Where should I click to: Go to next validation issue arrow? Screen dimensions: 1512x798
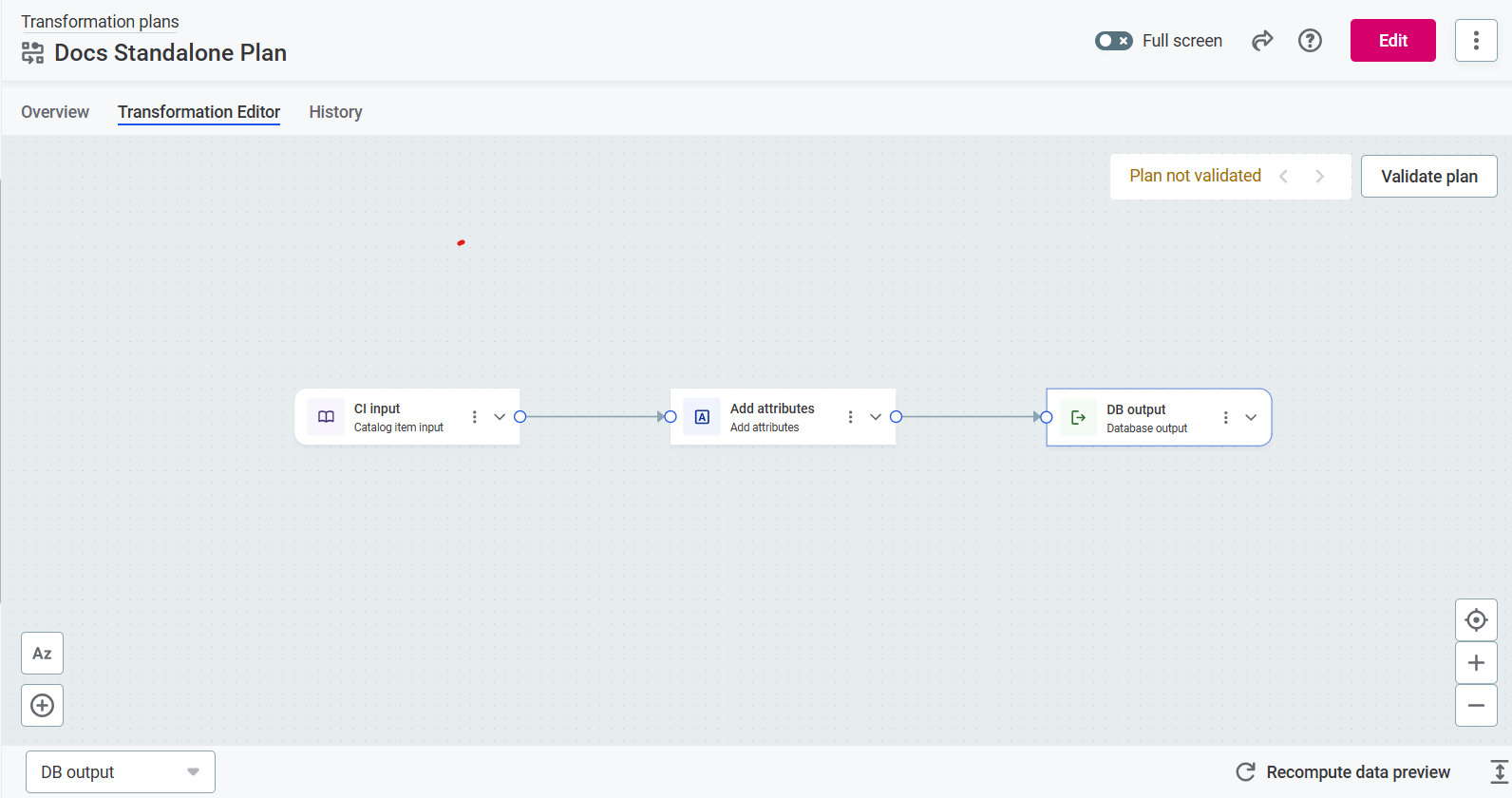point(1319,177)
